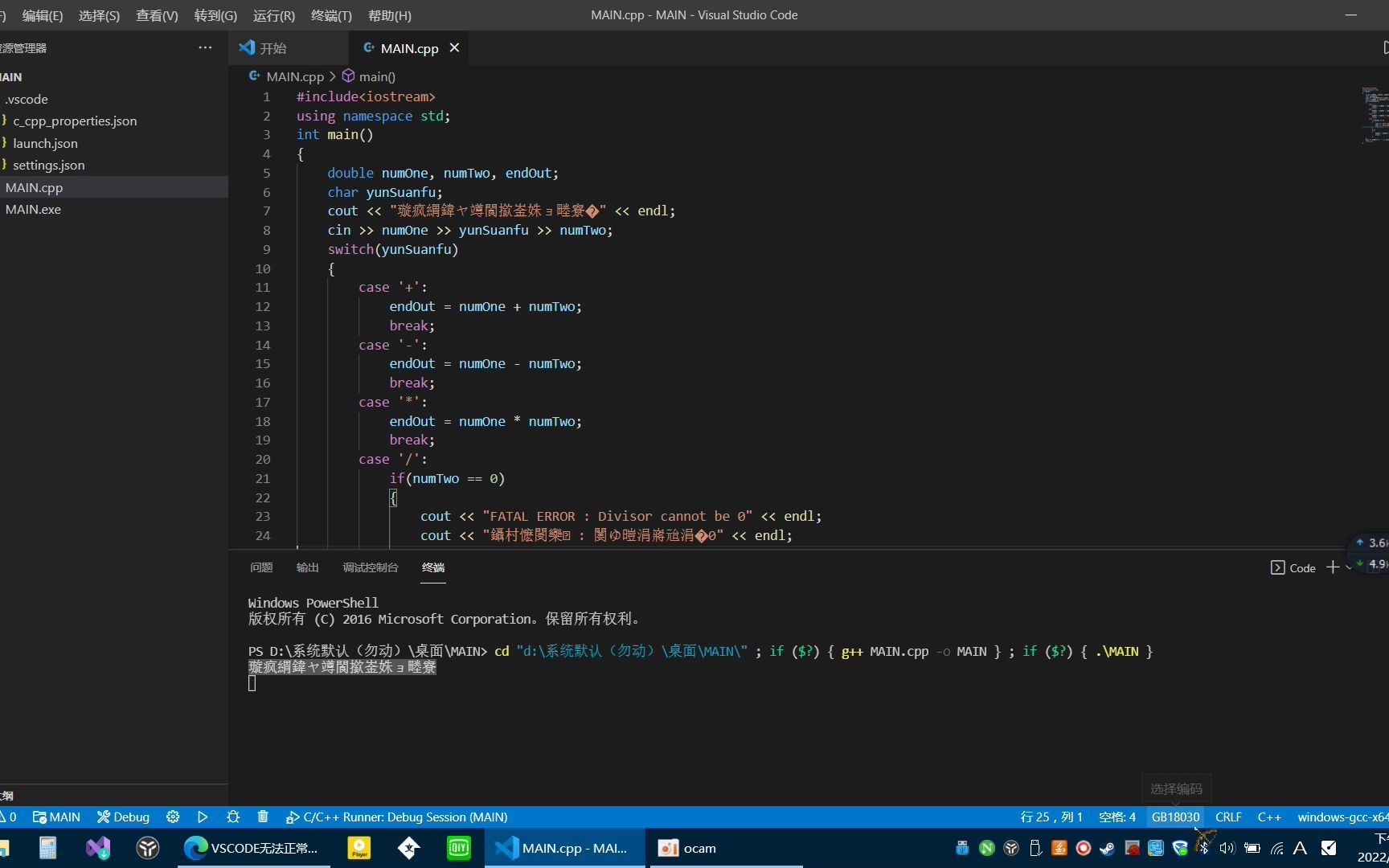1389x868 pixels.
Task: Run the code with the play button
Action: tap(203, 817)
